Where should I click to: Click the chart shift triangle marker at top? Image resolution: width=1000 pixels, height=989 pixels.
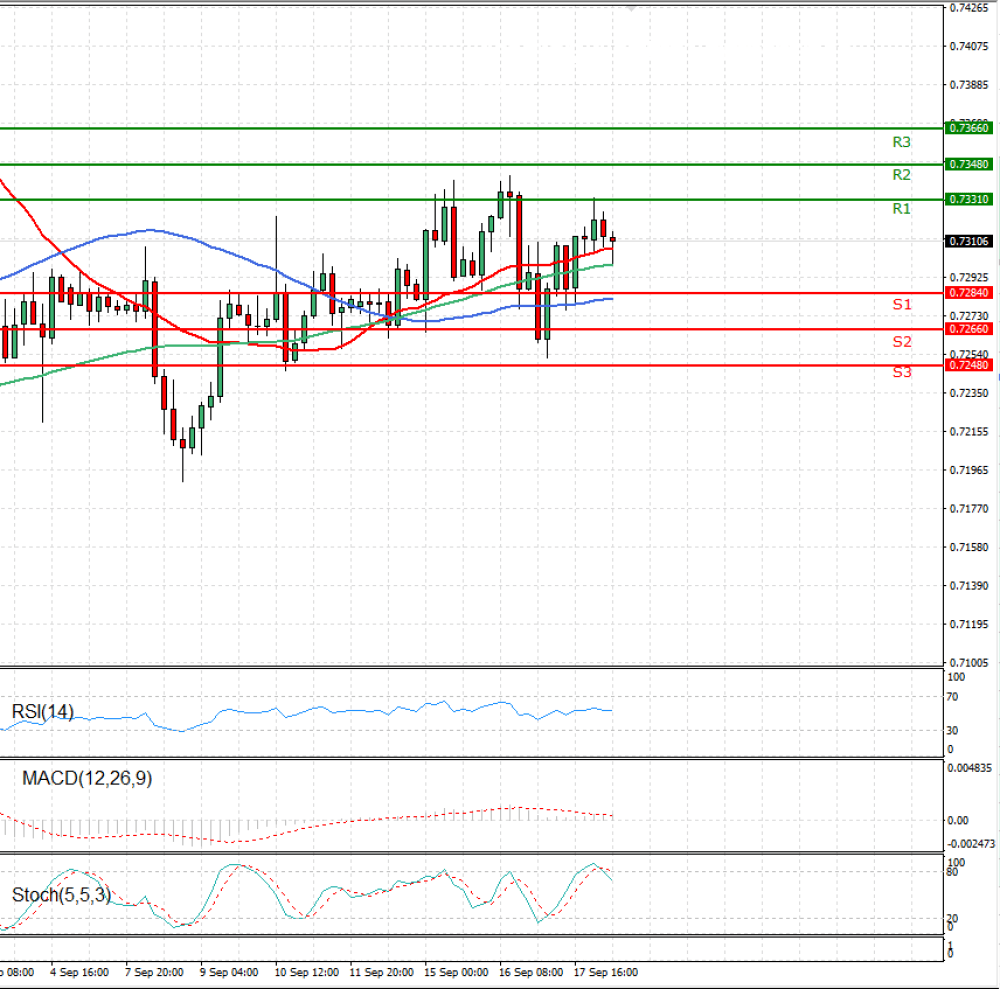(x=631, y=9)
